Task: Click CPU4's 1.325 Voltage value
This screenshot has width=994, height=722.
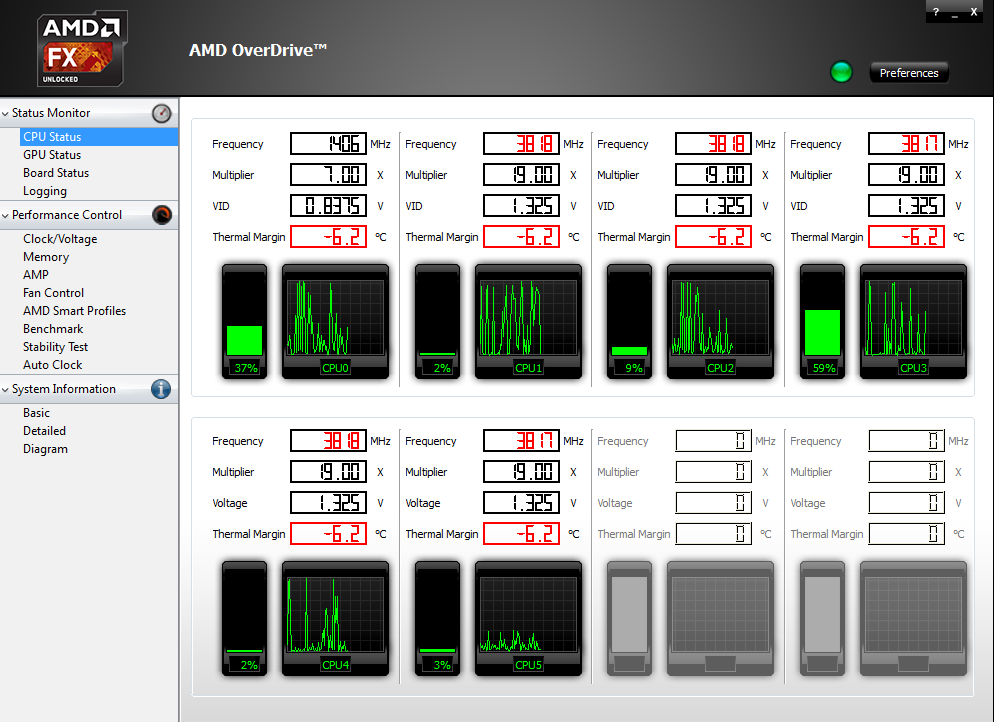Action: pos(328,503)
